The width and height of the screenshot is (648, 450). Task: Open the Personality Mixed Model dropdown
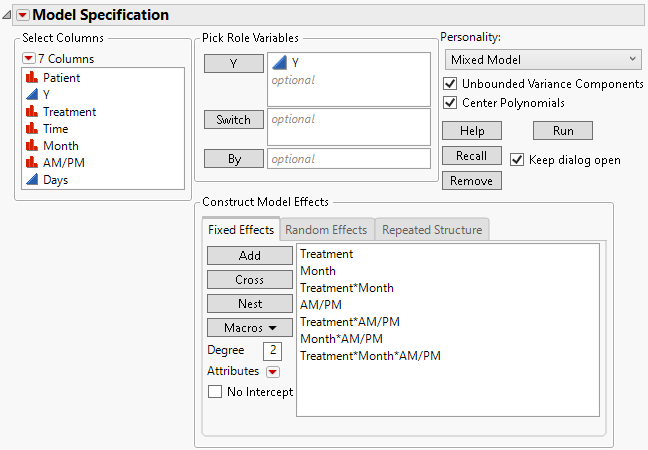542,60
